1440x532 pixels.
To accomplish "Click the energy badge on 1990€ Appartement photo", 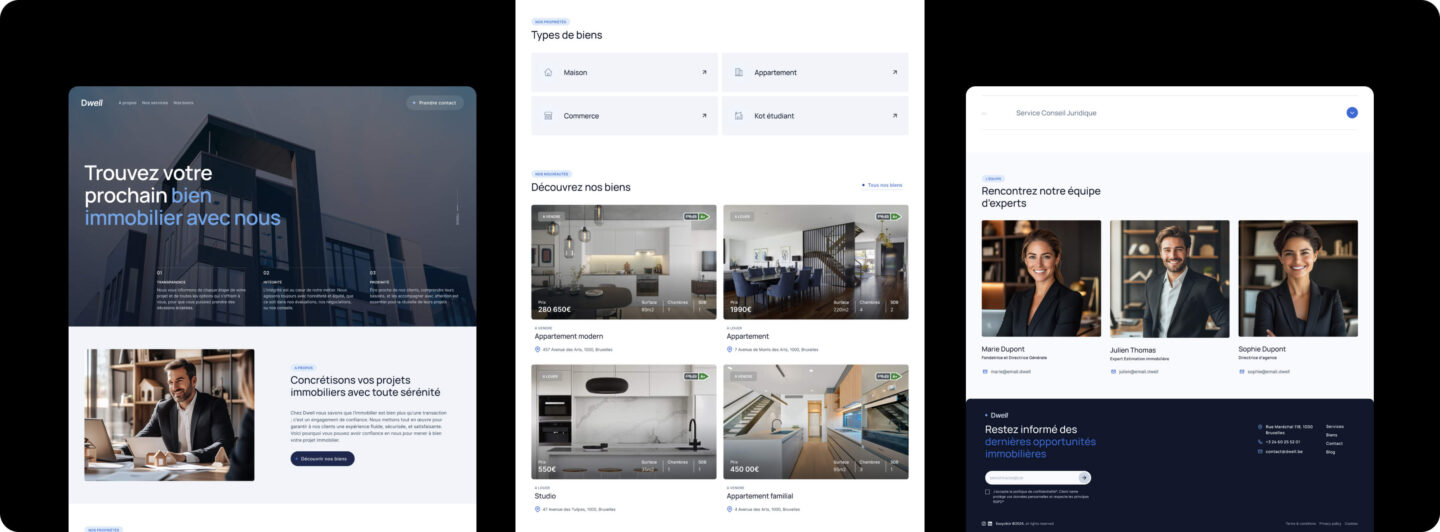I will 889,216.
